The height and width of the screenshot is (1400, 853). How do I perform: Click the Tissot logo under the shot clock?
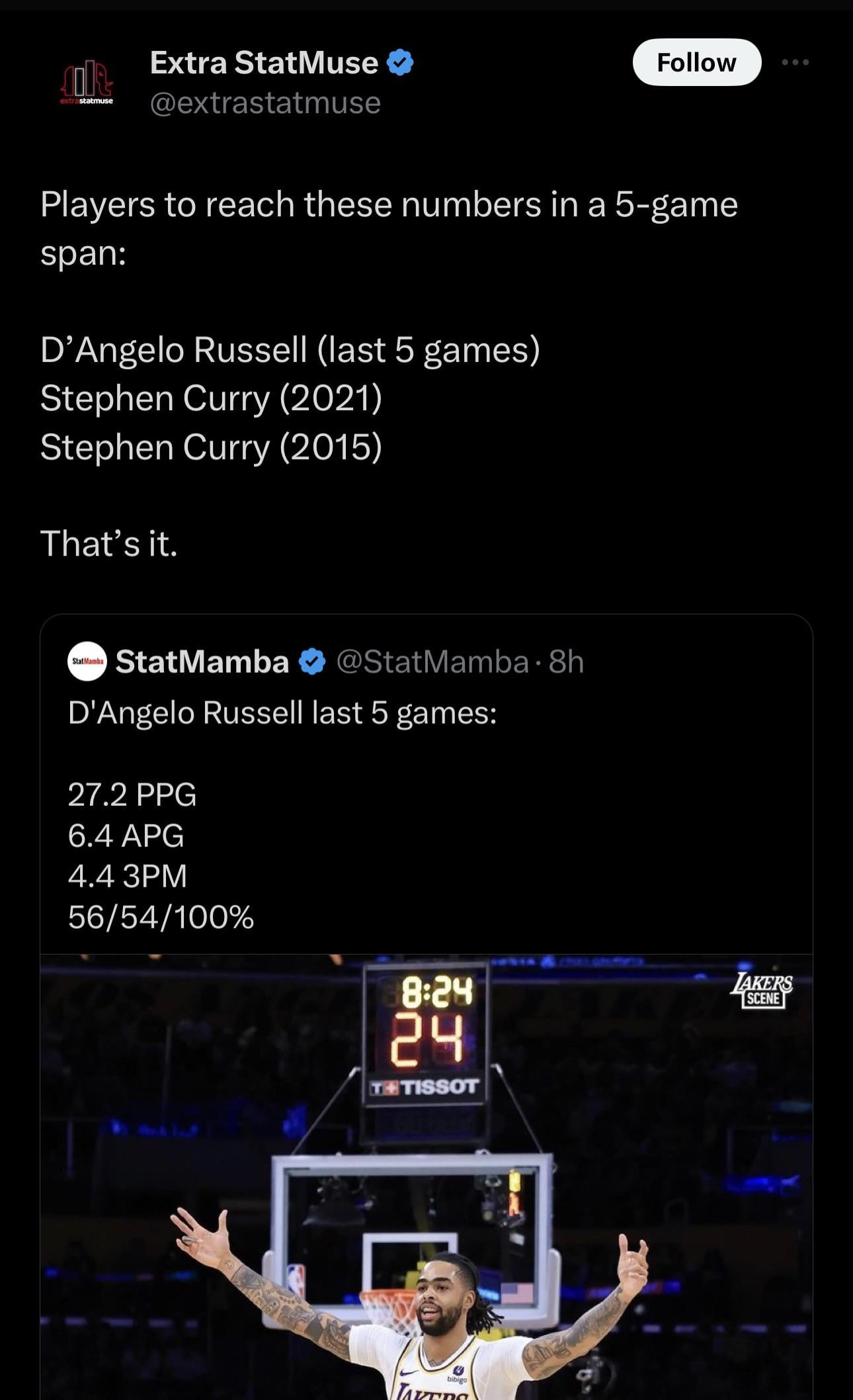(x=425, y=1087)
